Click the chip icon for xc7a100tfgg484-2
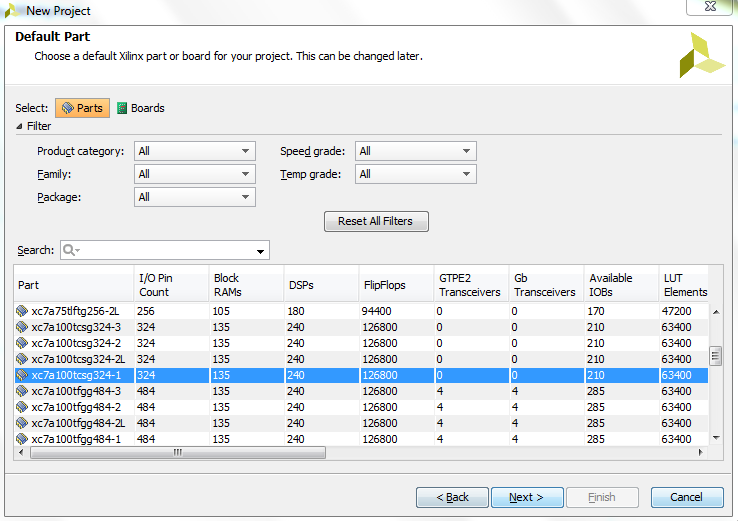 click(x=22, y=407)
